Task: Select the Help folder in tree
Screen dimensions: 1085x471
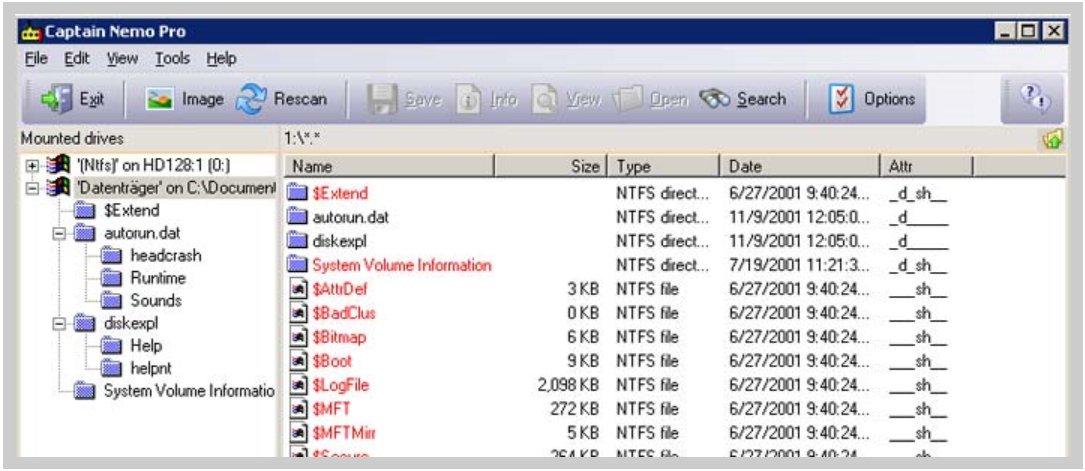Action: (x=145, y=345)
